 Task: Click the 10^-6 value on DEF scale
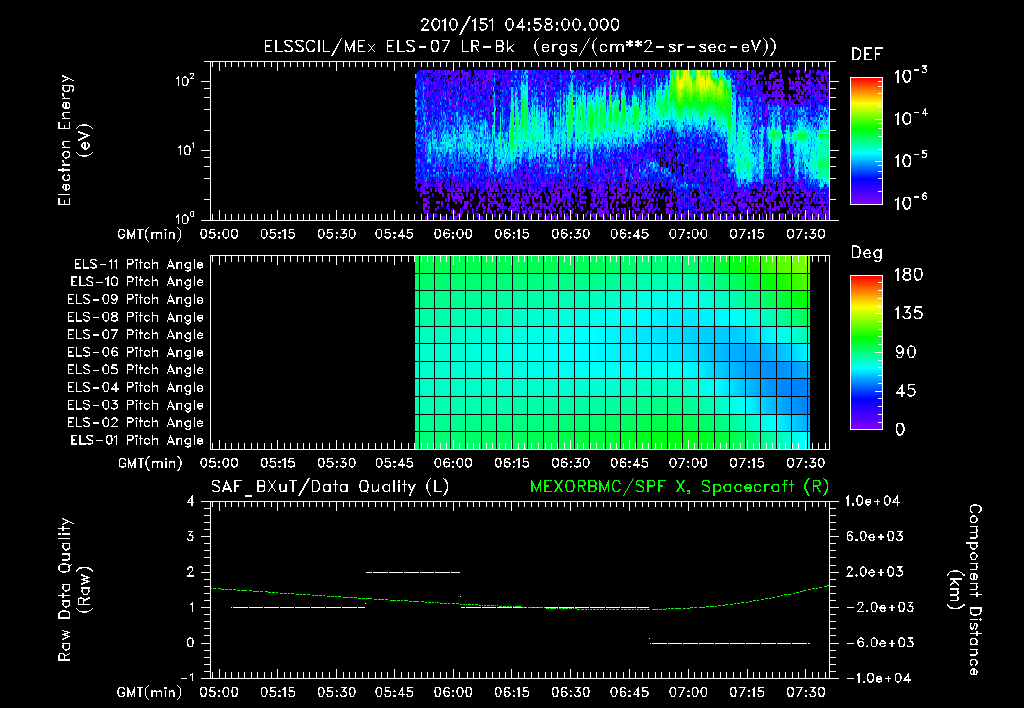(x=910, y=202)
